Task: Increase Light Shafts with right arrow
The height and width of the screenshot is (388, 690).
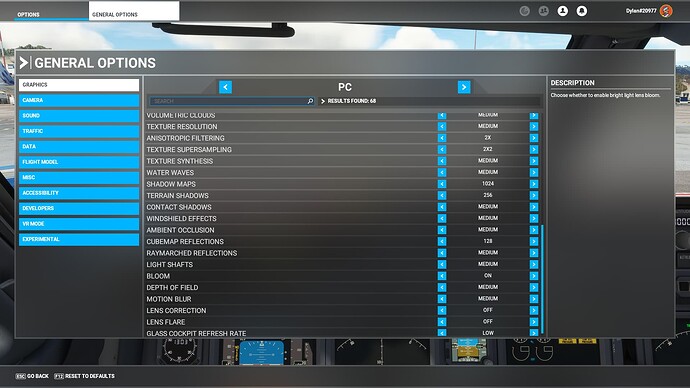Action: (x=534, y=264)
